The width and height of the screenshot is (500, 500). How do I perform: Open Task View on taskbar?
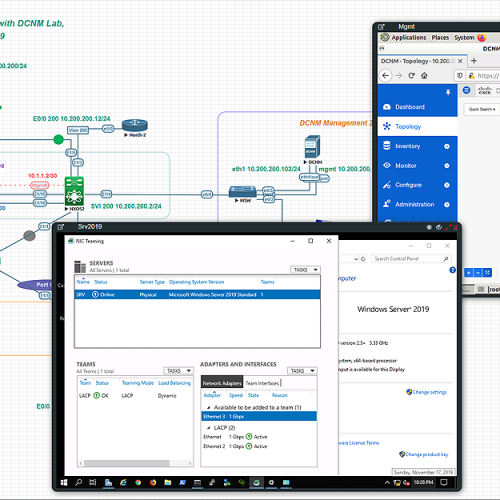click(93, 482)
